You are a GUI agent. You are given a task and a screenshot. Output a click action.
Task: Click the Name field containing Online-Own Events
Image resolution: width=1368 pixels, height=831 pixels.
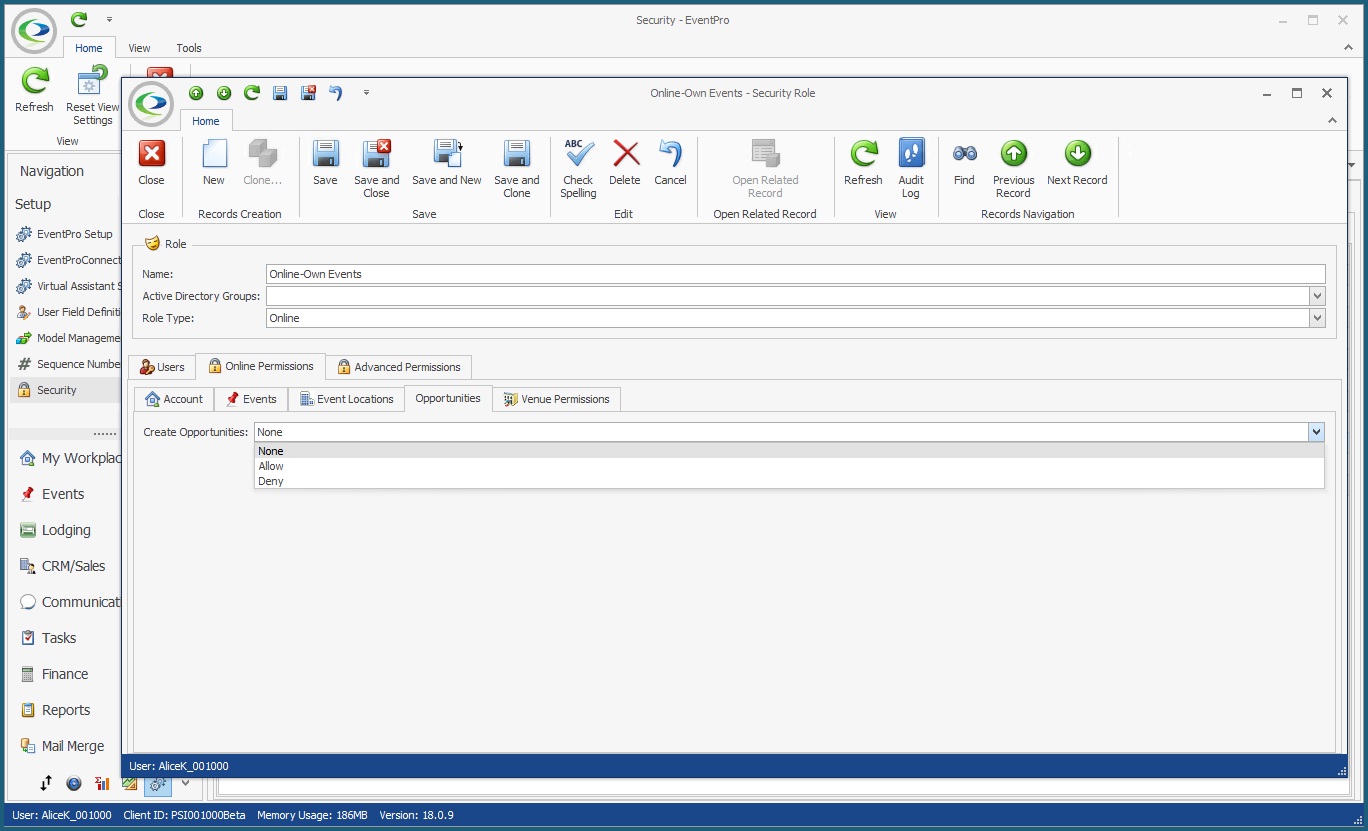pyautogui.click(x=795, y=274)
